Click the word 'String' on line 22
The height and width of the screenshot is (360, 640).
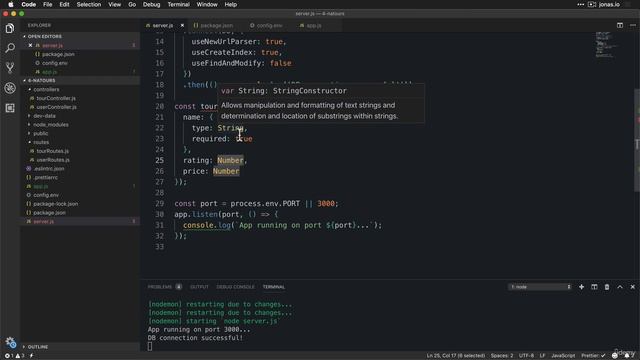click(230, 128)
